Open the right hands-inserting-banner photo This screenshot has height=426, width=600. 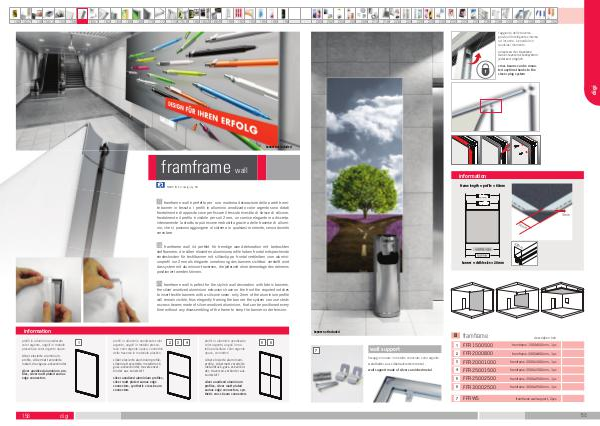coord(116,290)
